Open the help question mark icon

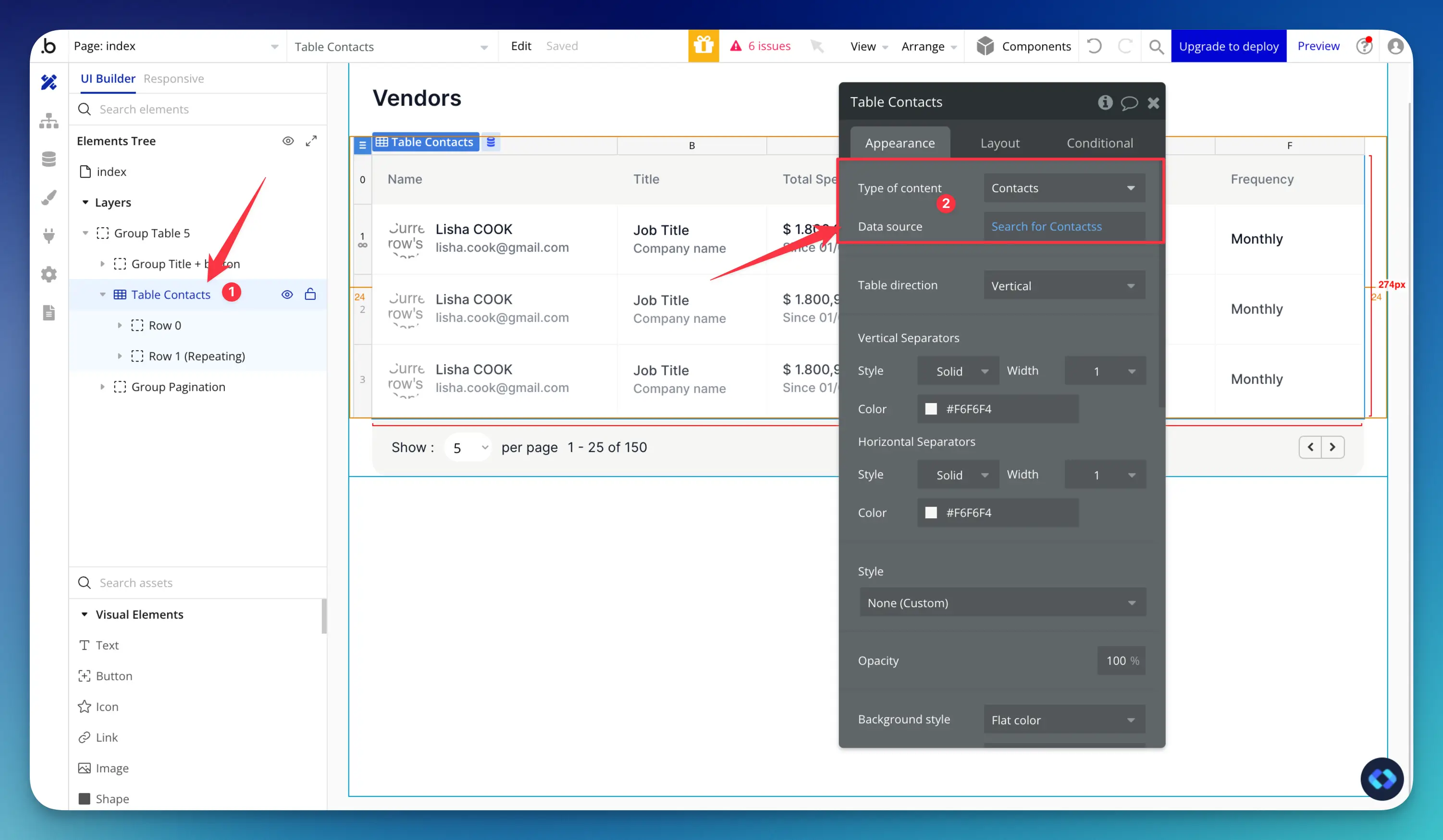(1365, 46)
